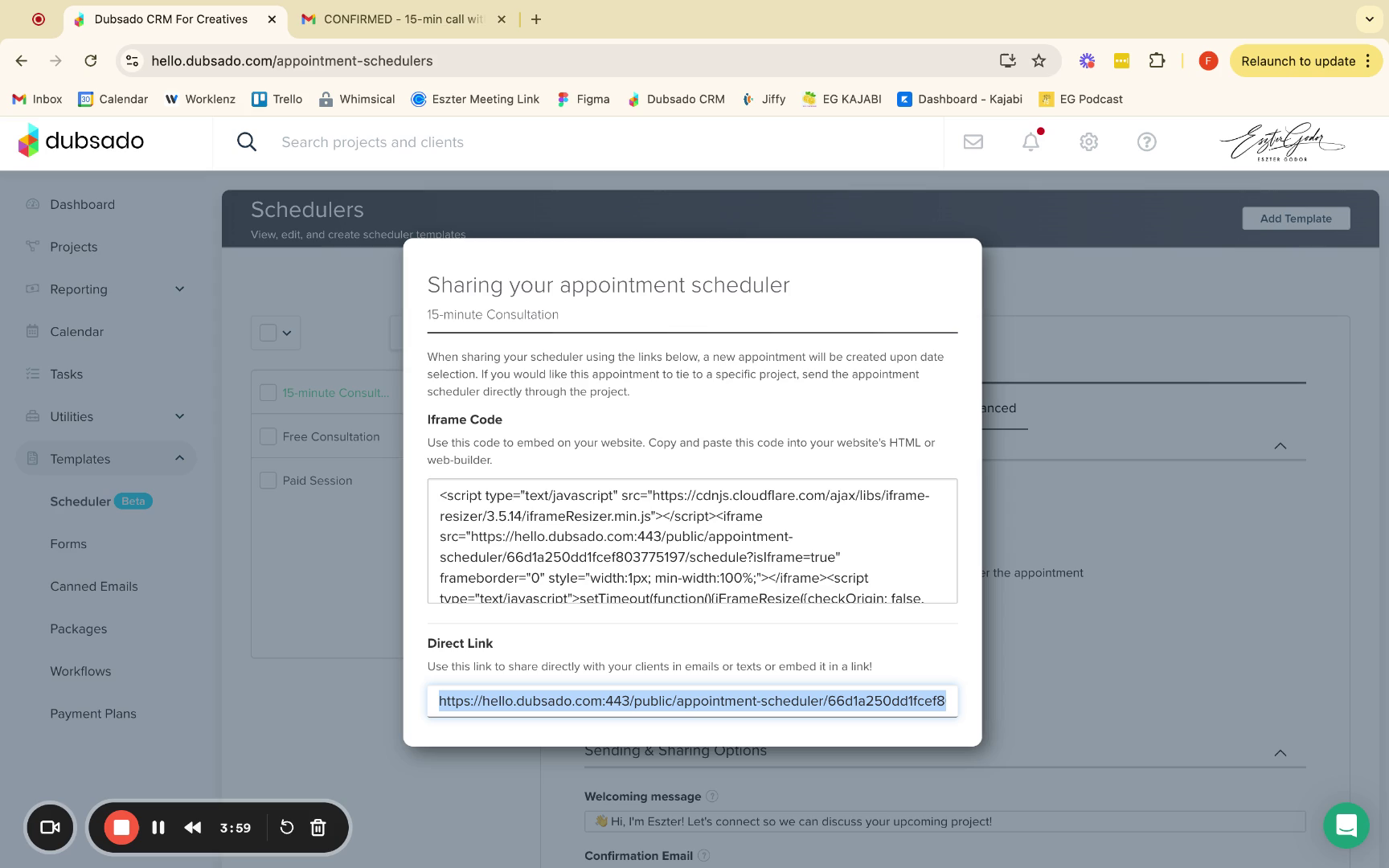Go to Dashboard in sidebar
The width and height of the screenshot is (1389, 868).
point(82,204)
